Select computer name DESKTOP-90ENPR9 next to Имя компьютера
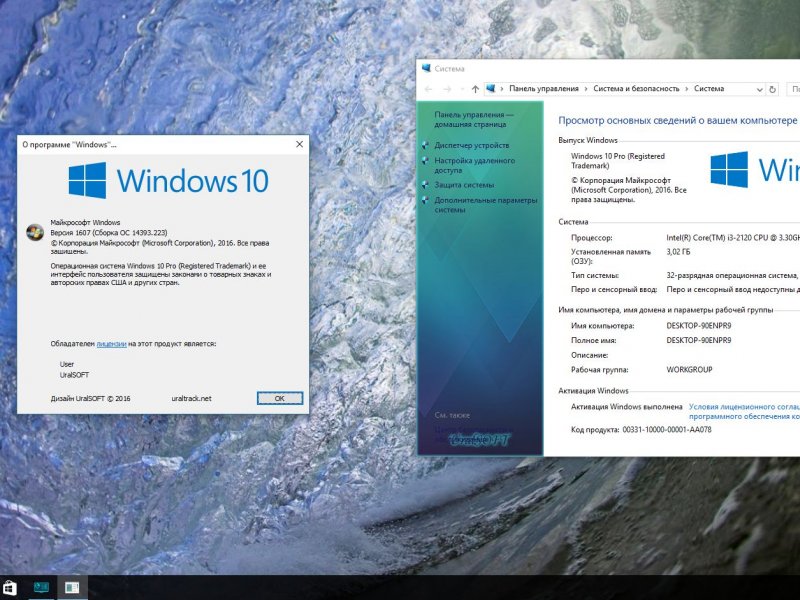800x600 pixels. click(x=698, y=326)
